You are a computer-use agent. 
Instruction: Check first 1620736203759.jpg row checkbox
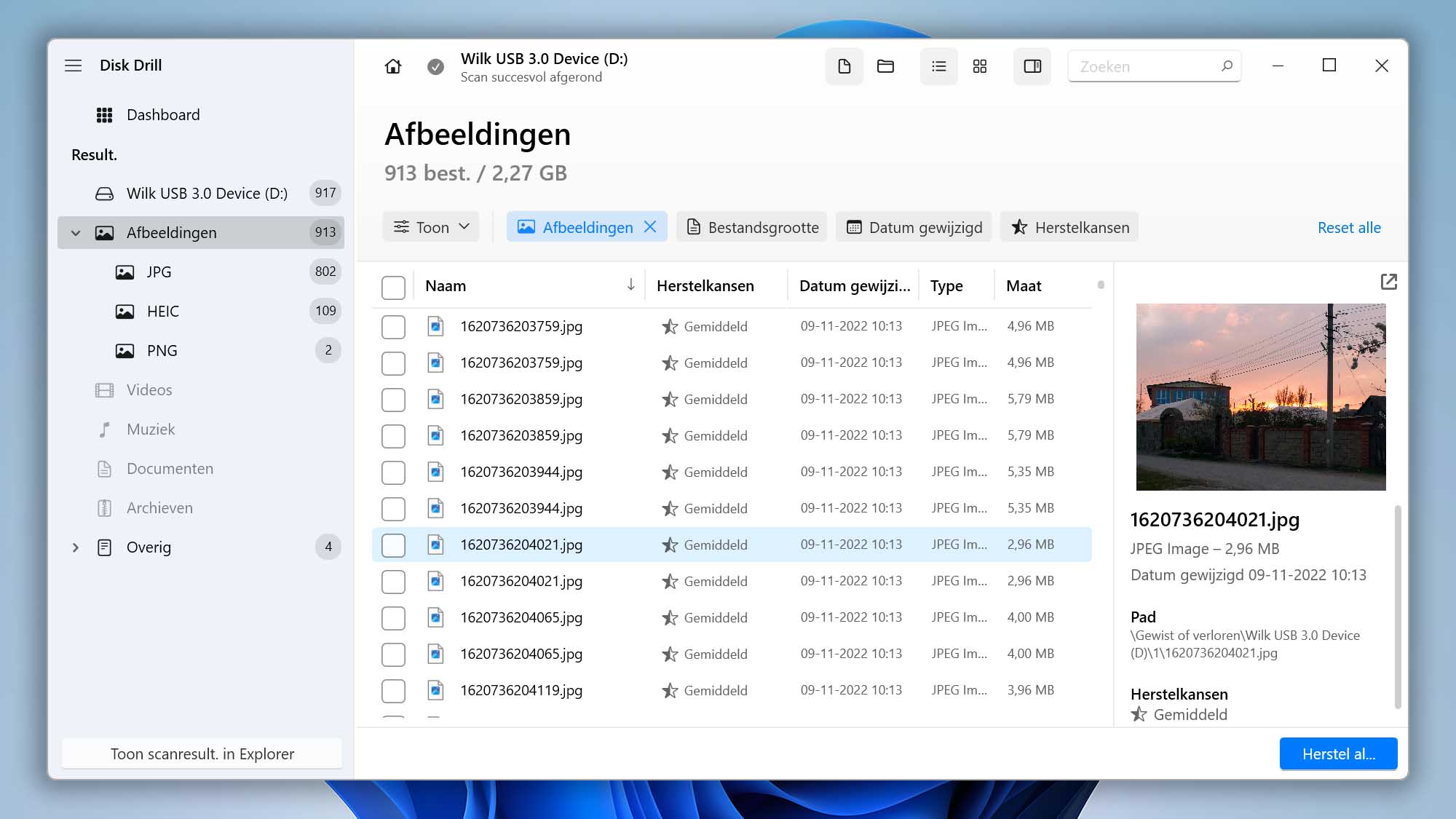pos(393,327)
